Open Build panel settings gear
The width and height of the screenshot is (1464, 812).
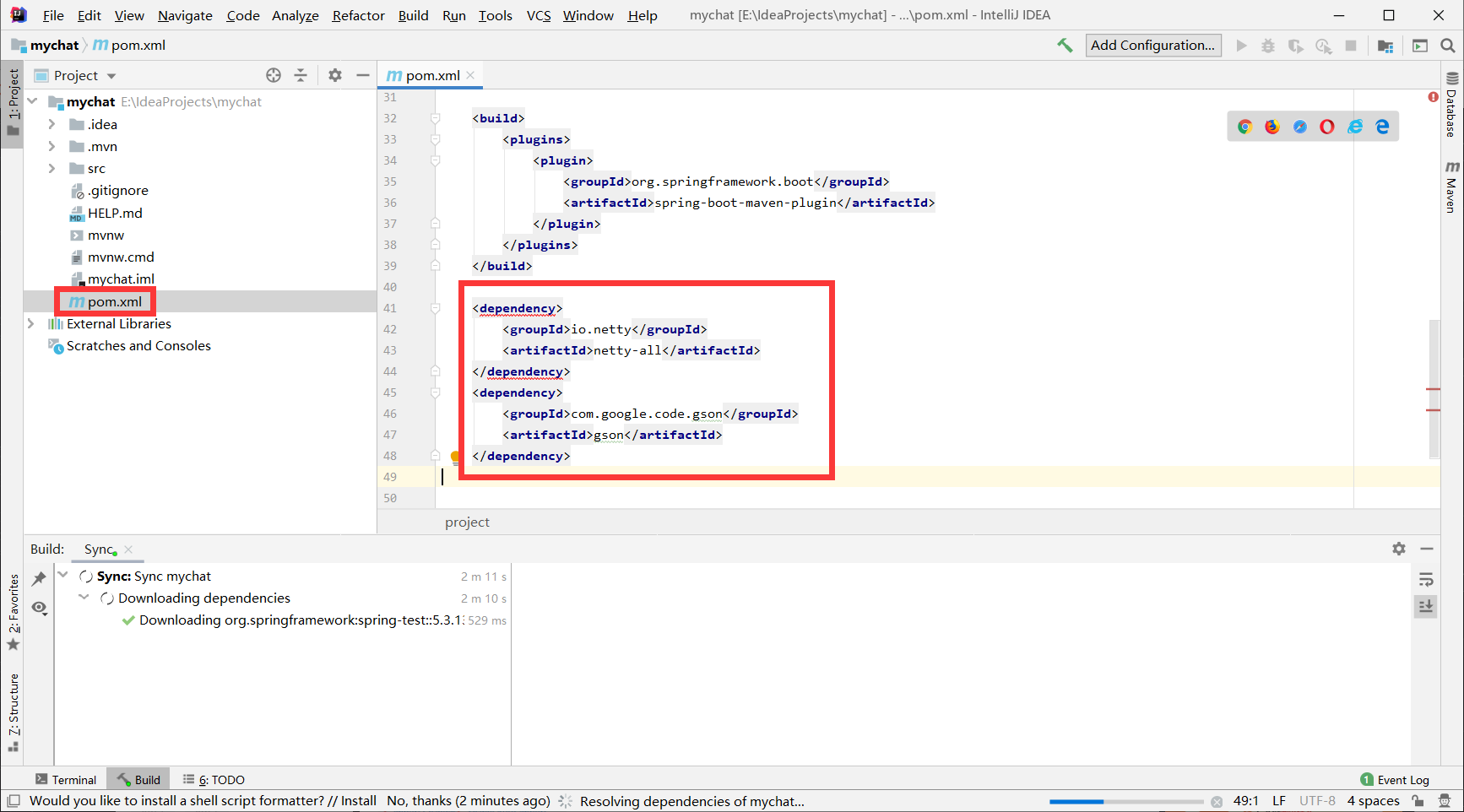[1399, 549]
